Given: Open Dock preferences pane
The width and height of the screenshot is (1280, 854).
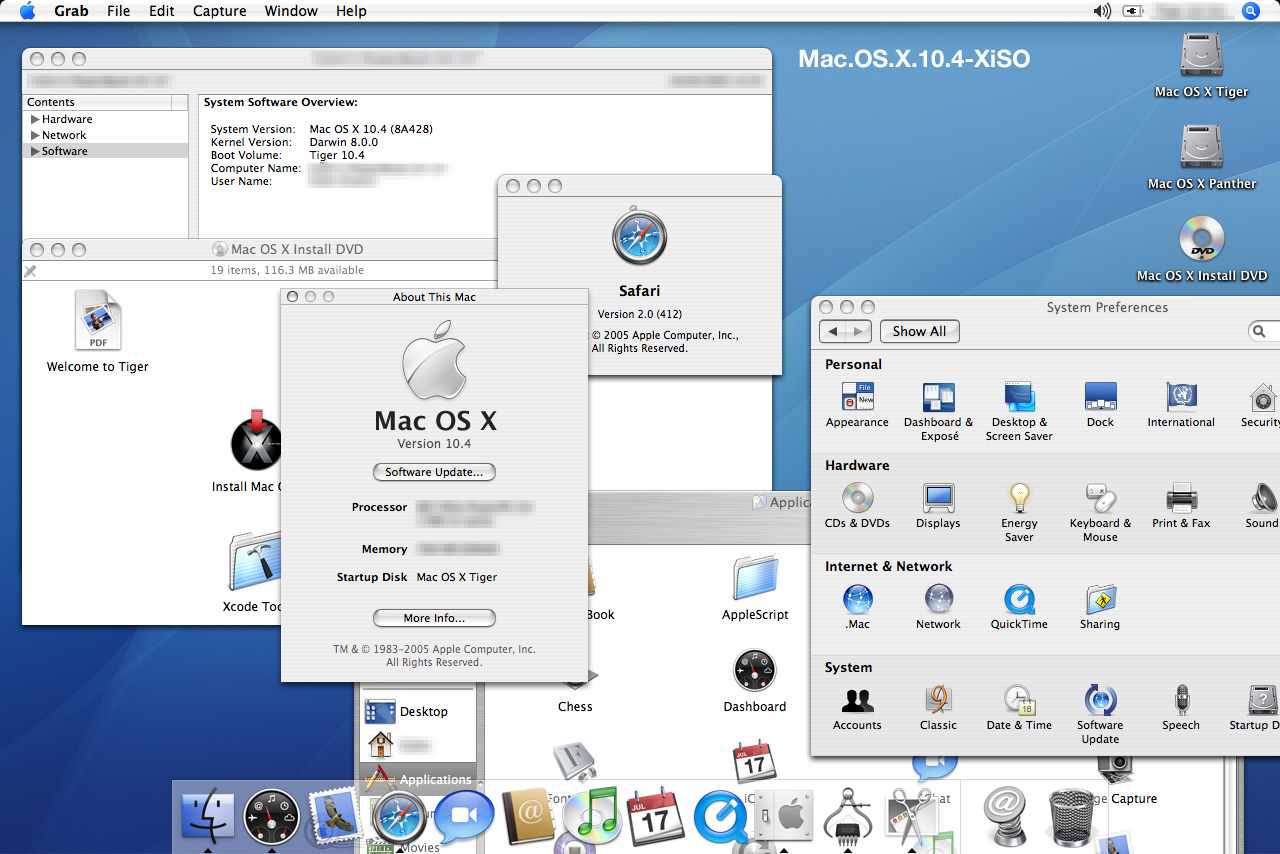Looking at the screenshot, I should (1100, 405).
